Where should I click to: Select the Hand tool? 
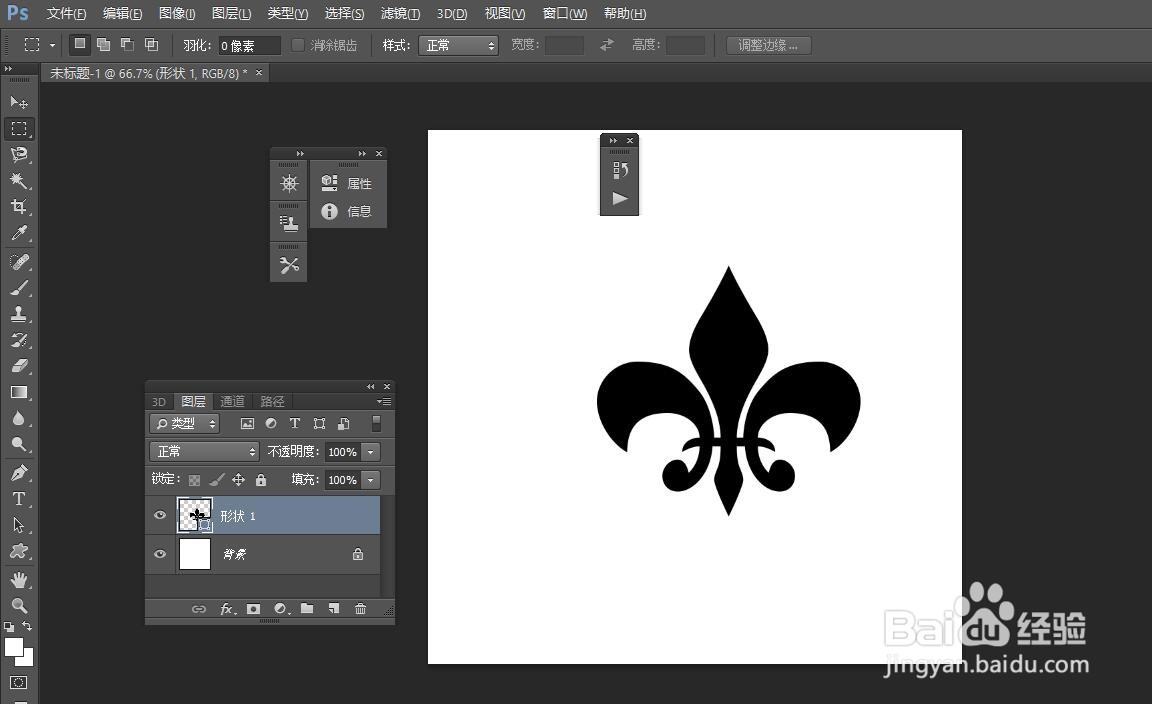point(19,580)
